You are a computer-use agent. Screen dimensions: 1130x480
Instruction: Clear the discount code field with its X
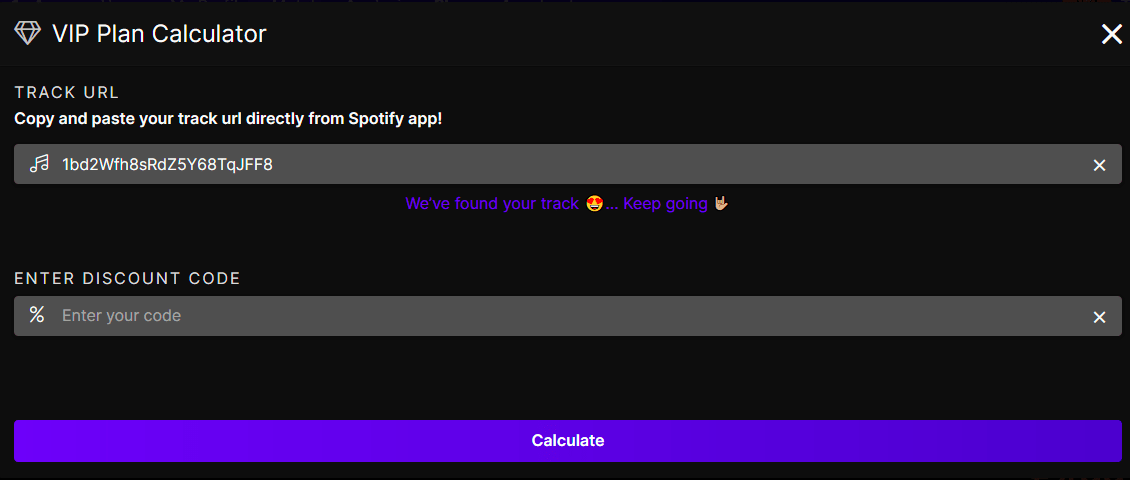(x=1099, y=317)
